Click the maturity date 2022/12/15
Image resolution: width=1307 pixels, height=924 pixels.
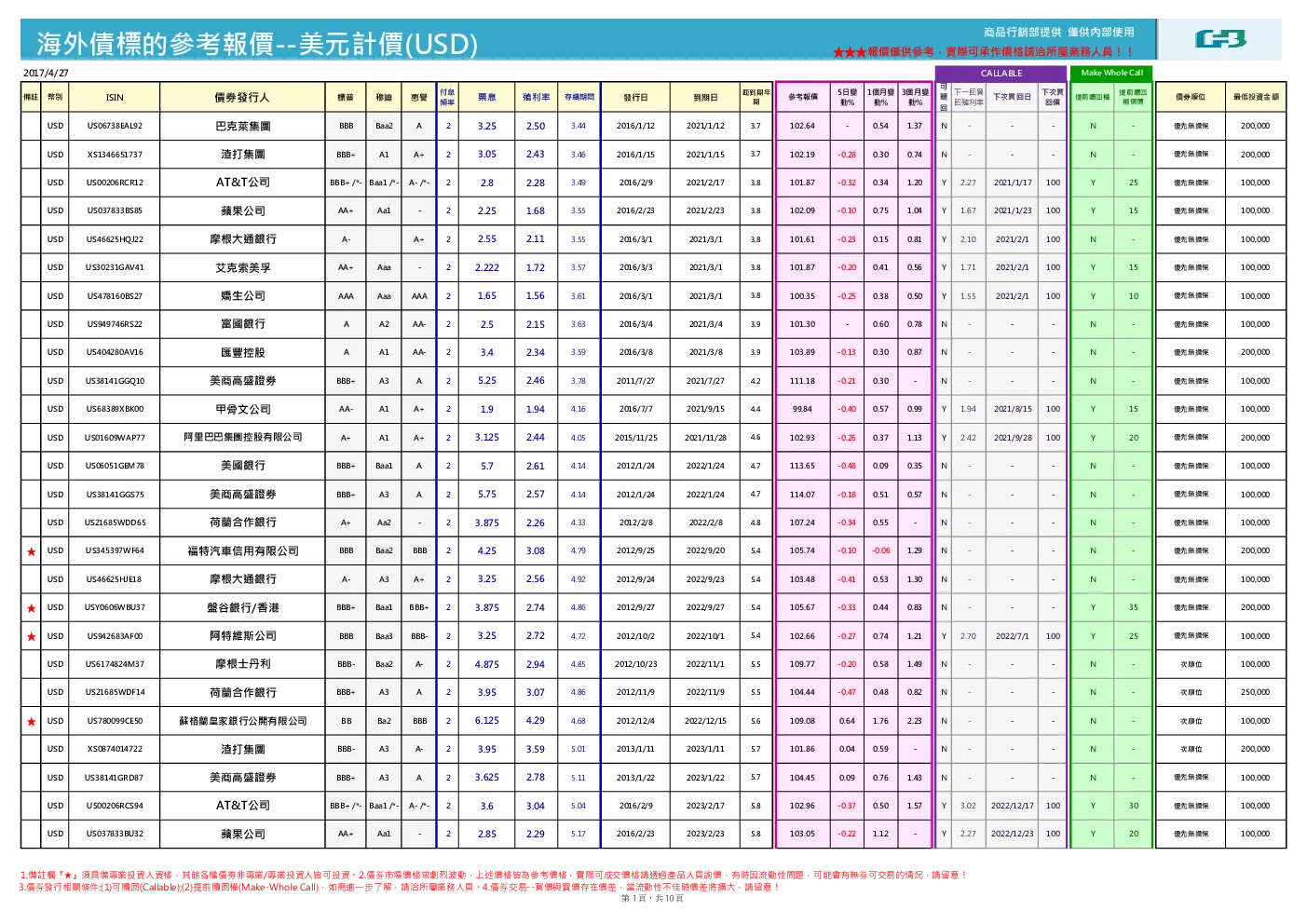[x=705, y=721]
